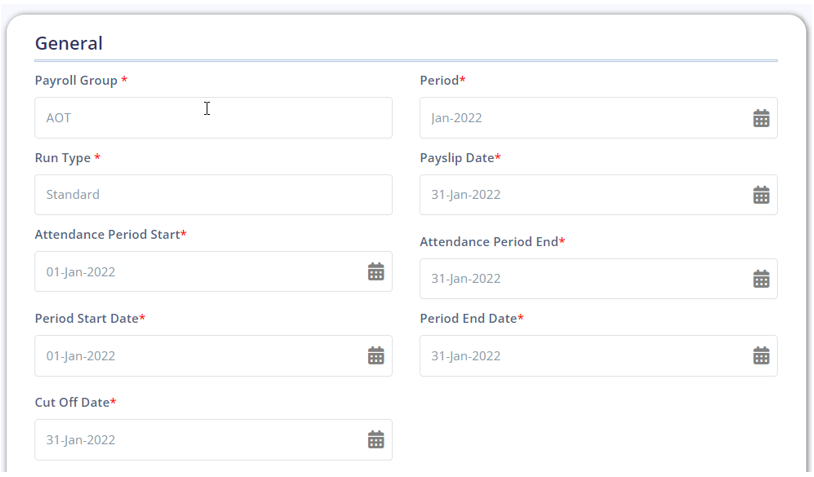
Task: Open Period End Date calendar icon
Action: [761, 355]
